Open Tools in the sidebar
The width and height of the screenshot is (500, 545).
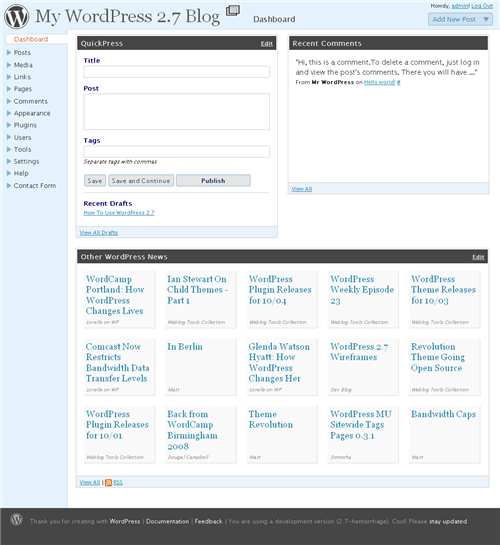22,149
